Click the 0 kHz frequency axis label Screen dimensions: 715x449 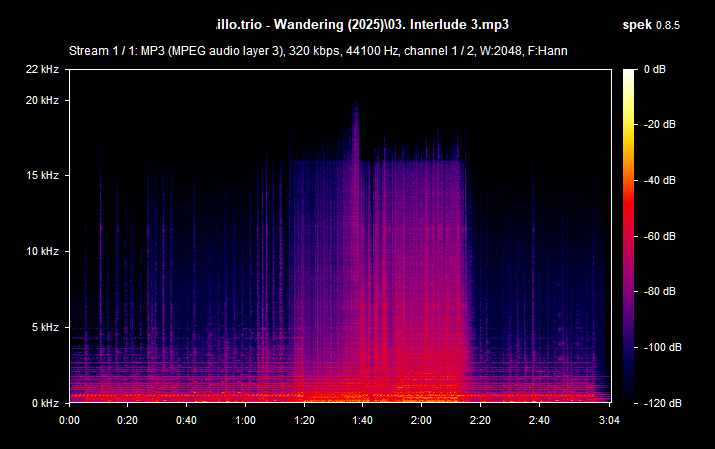(45, 403)
